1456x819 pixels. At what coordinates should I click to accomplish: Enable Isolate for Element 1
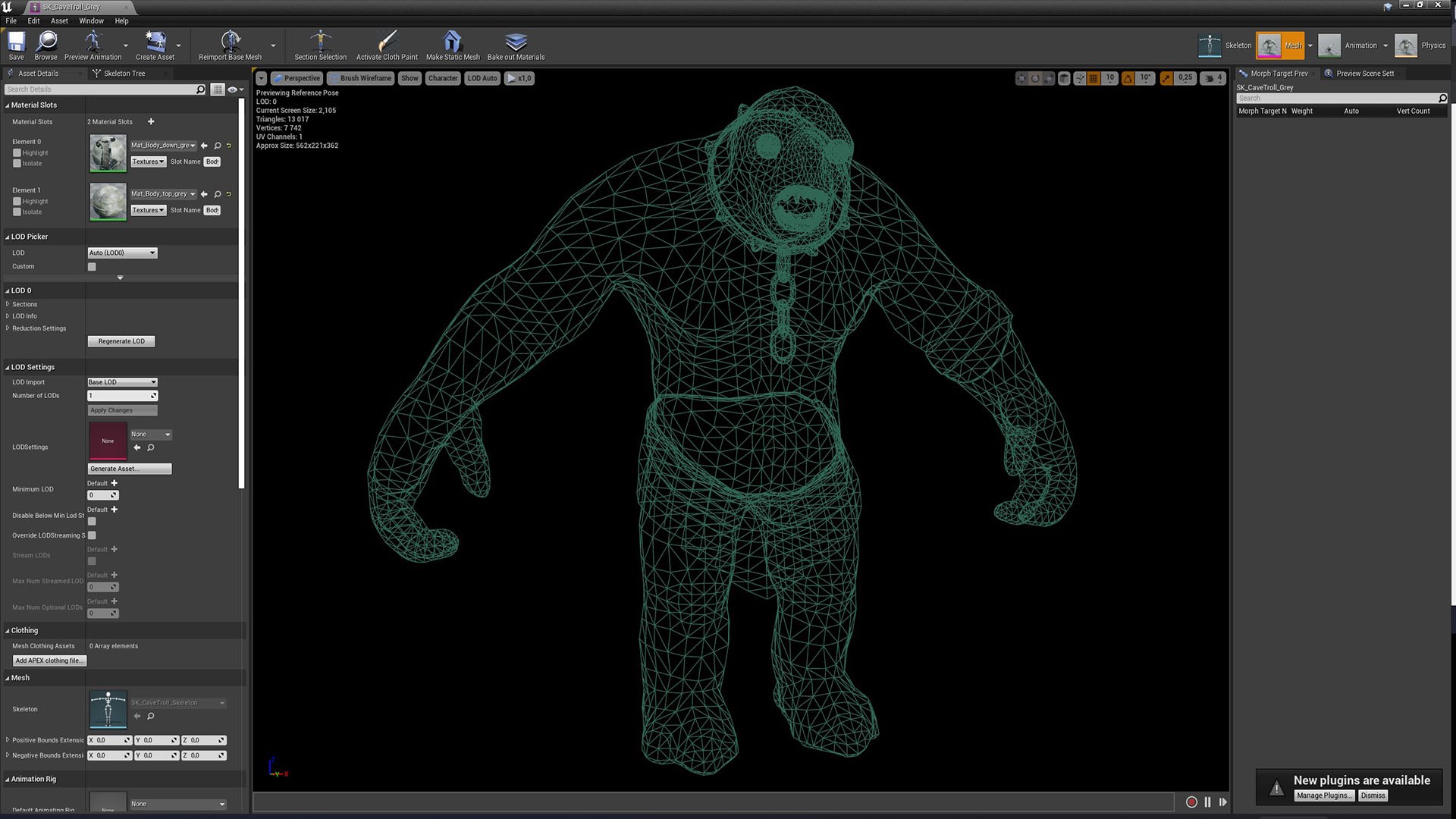(17, 212)
